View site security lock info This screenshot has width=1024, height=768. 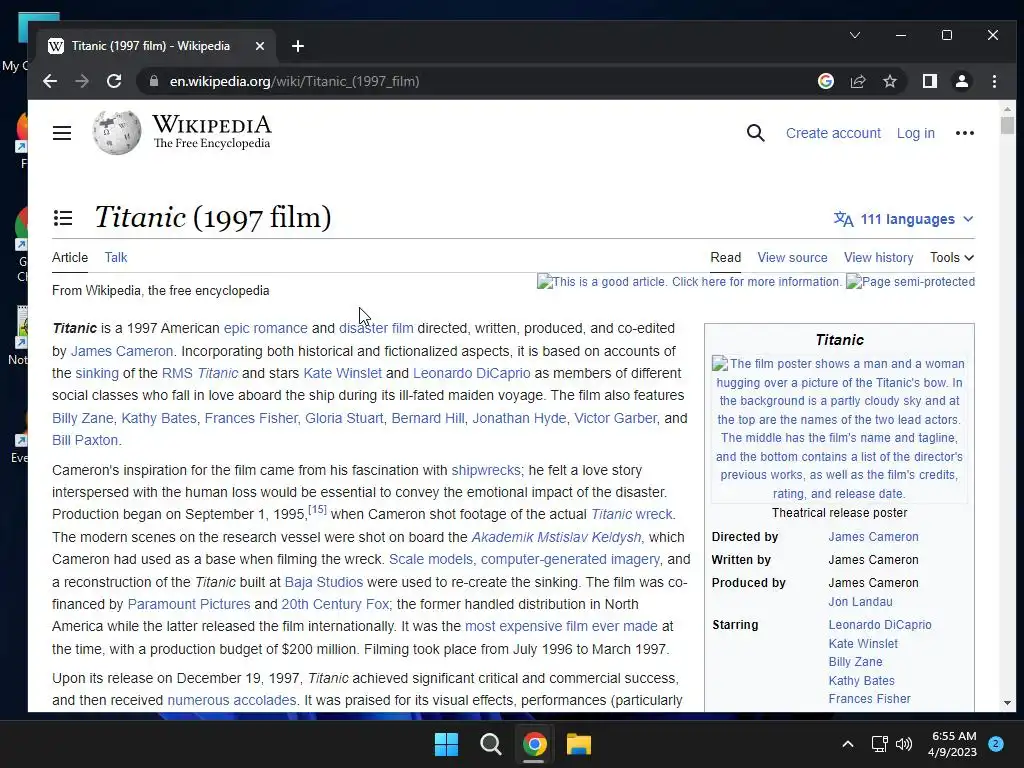pyautogui.click(x=154, y=81)
